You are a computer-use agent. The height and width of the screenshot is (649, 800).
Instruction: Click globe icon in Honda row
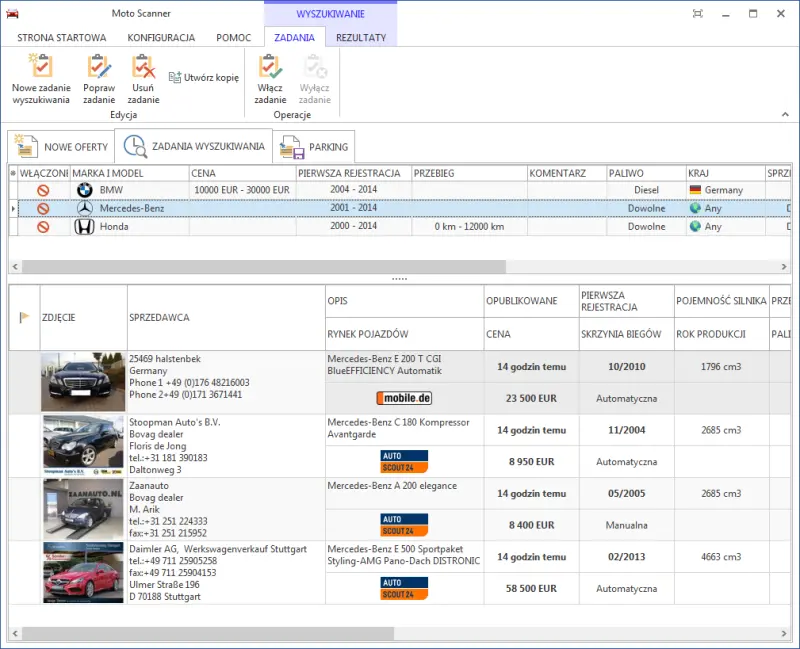(x=695, y=227)
